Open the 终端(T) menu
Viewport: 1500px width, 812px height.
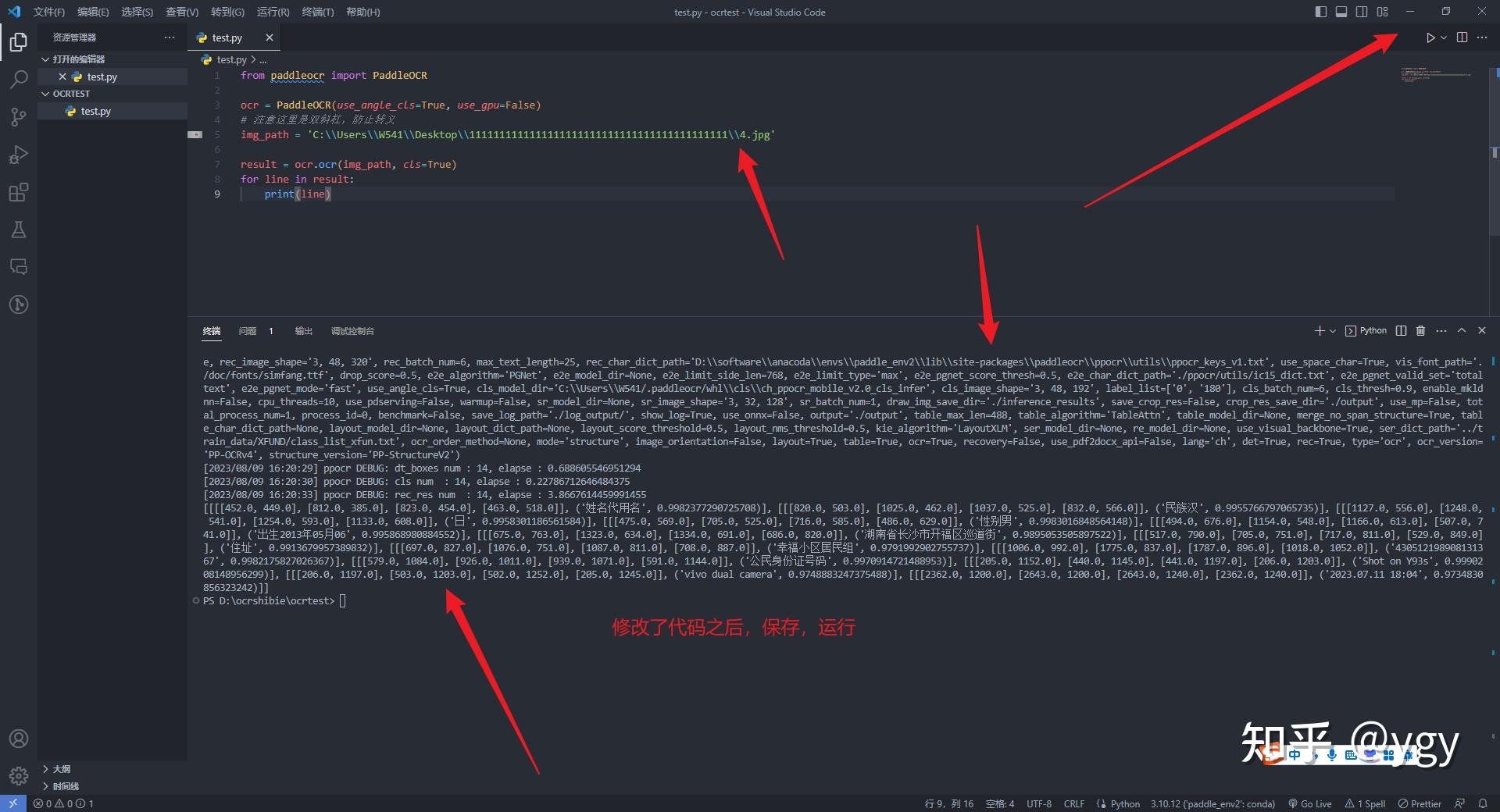tap(318, 12)
